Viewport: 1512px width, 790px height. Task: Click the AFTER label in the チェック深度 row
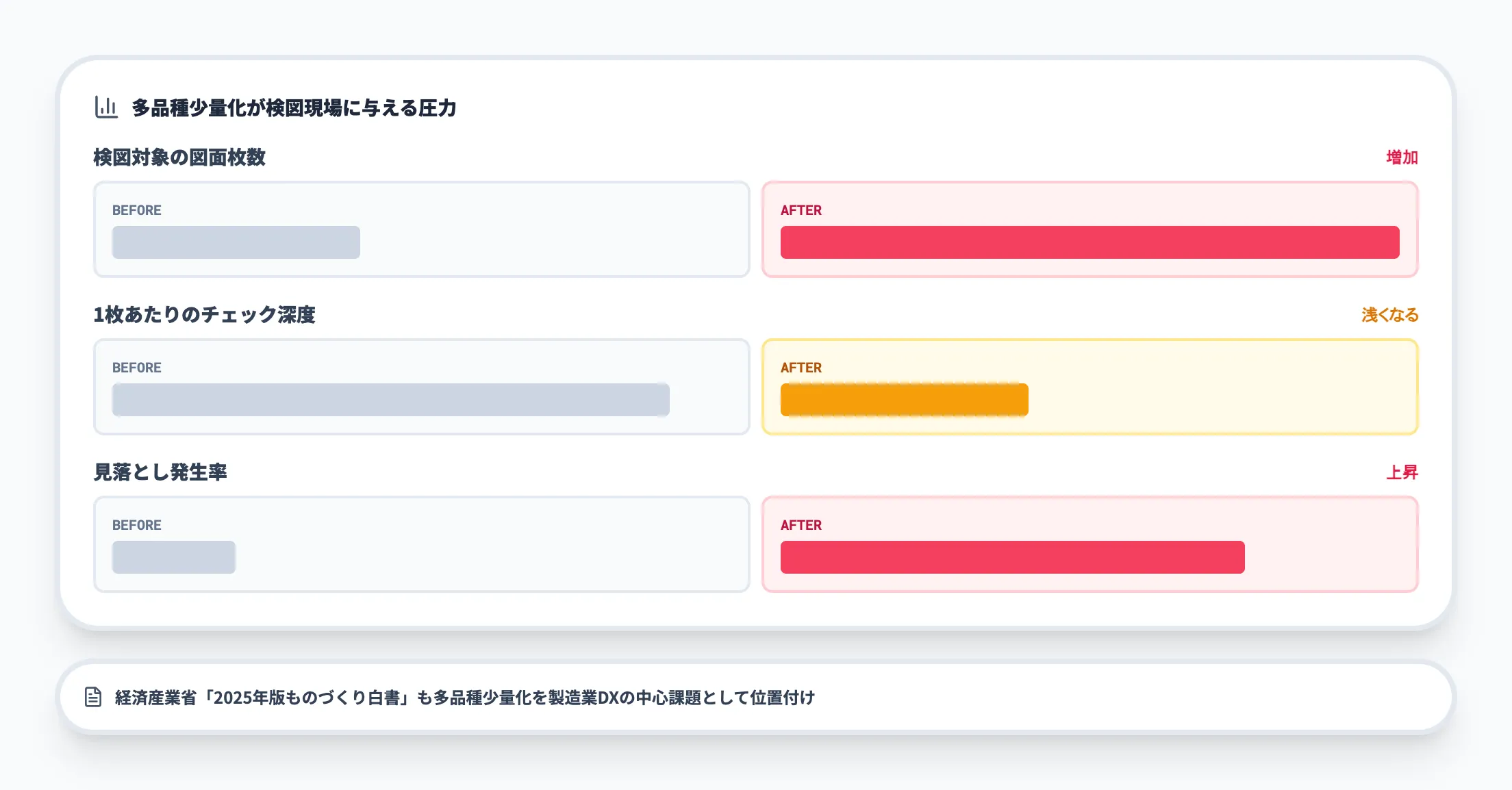801,368
